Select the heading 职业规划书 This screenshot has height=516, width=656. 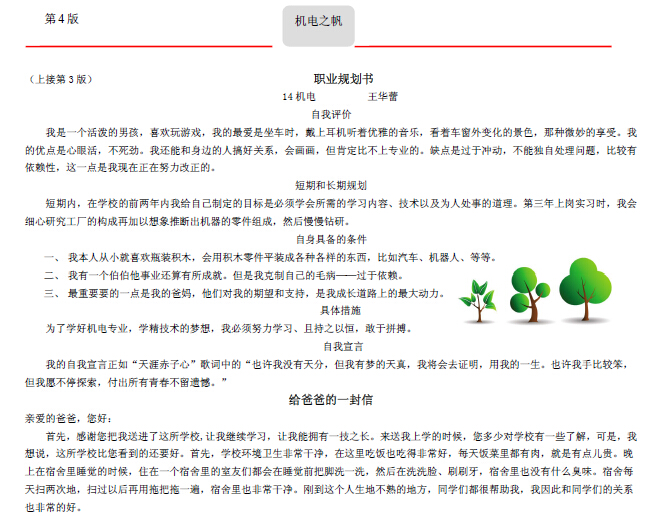pos(343,79)
